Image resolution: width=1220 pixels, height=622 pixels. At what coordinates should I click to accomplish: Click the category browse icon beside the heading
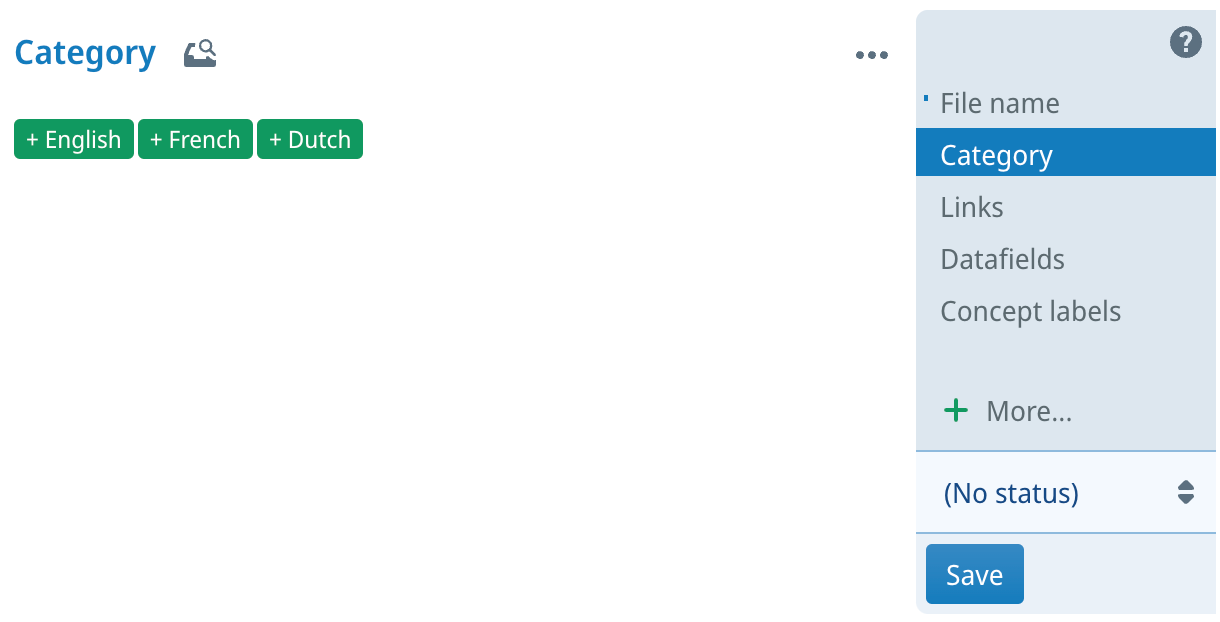pyautogui.click(x=200, y=53)
